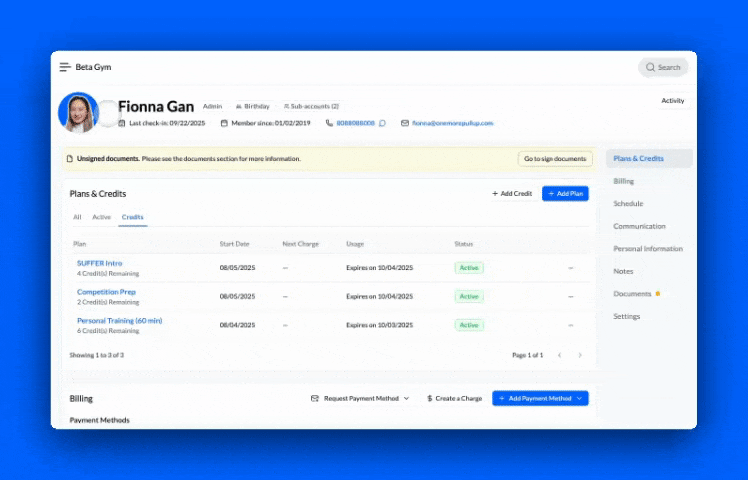Click the Add Plan button
Image resolution: width=748 pixels, height=480 pixels.
[x=565, y=194]
